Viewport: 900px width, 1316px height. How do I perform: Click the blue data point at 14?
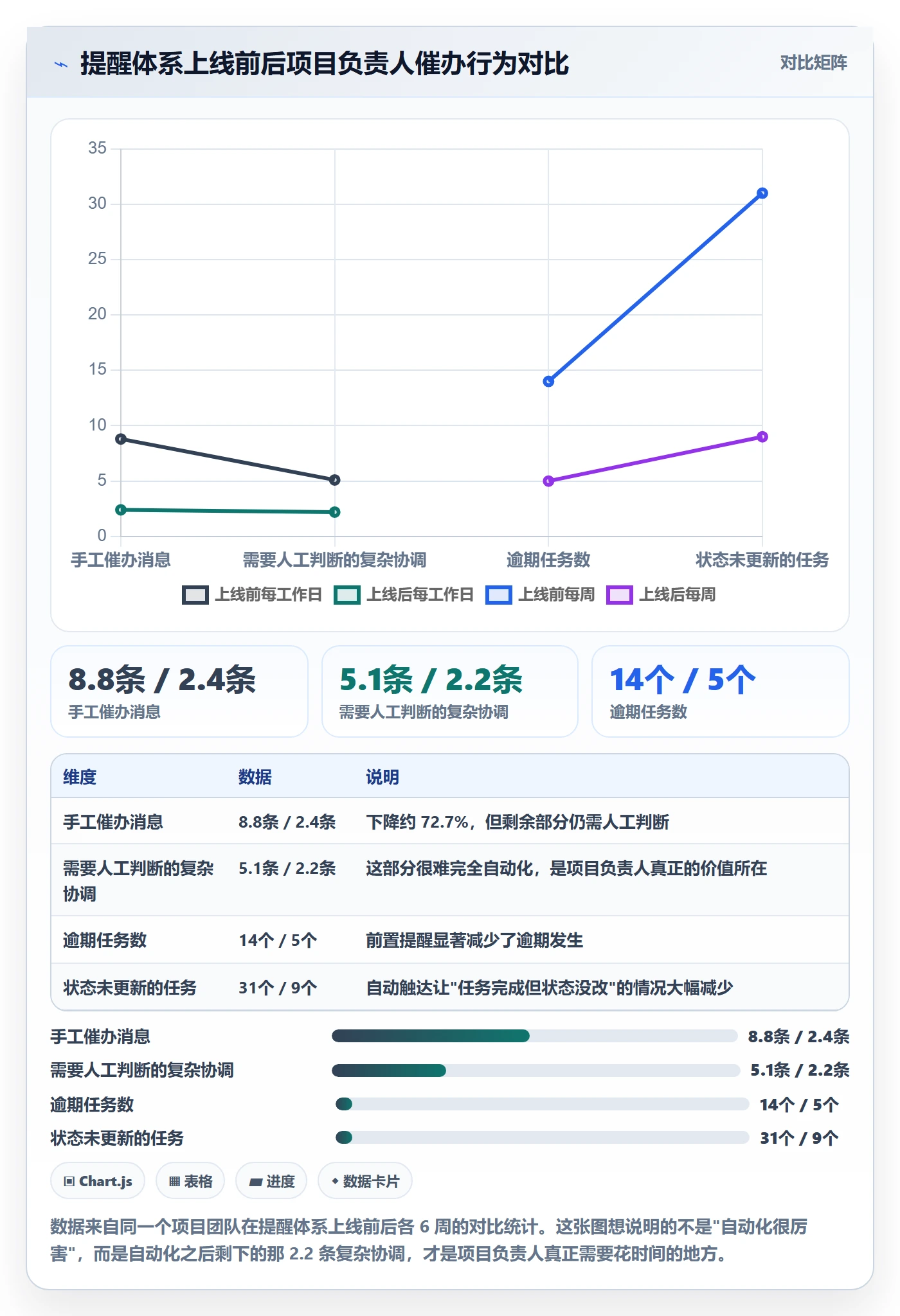coord(548,382)
